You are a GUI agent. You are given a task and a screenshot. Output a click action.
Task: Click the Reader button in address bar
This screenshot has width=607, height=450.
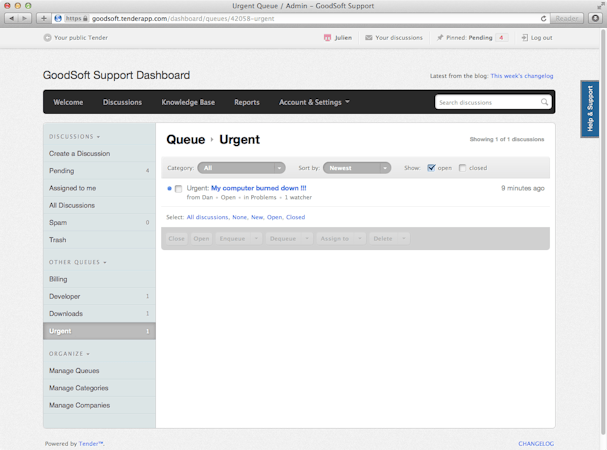click(567, 18)
